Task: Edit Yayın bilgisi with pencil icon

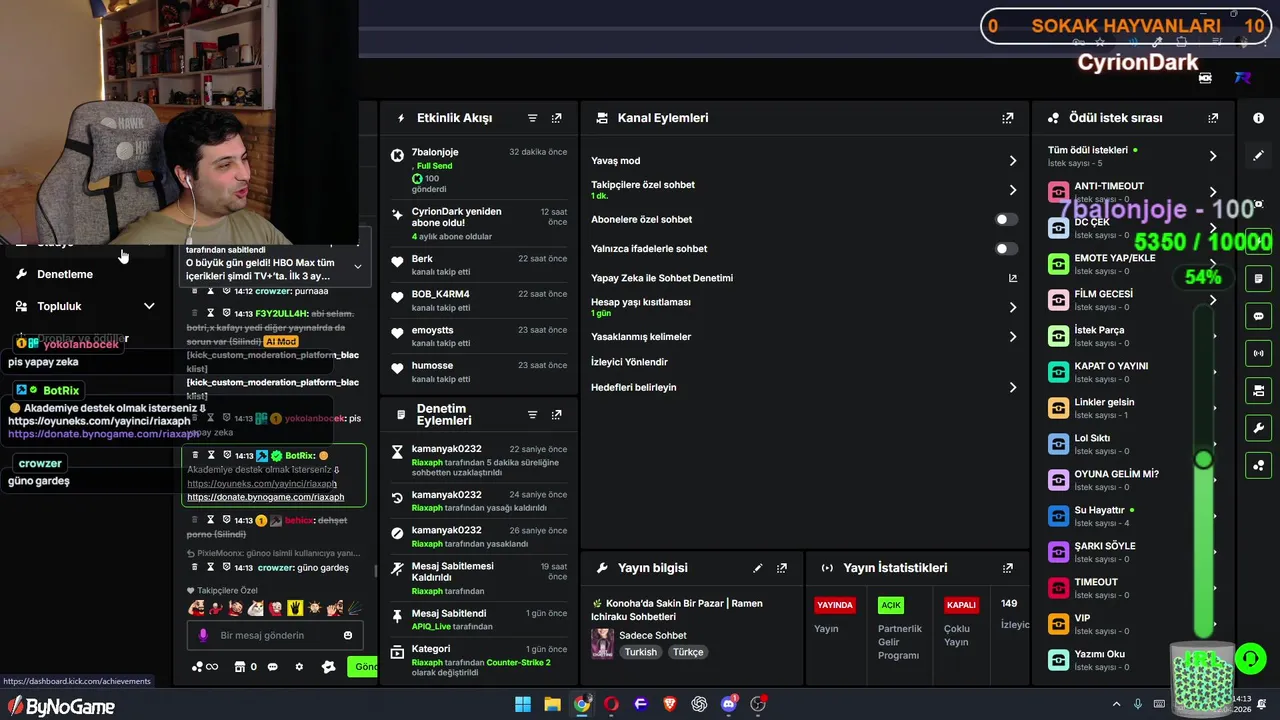Action: click(x=757, y=568)
